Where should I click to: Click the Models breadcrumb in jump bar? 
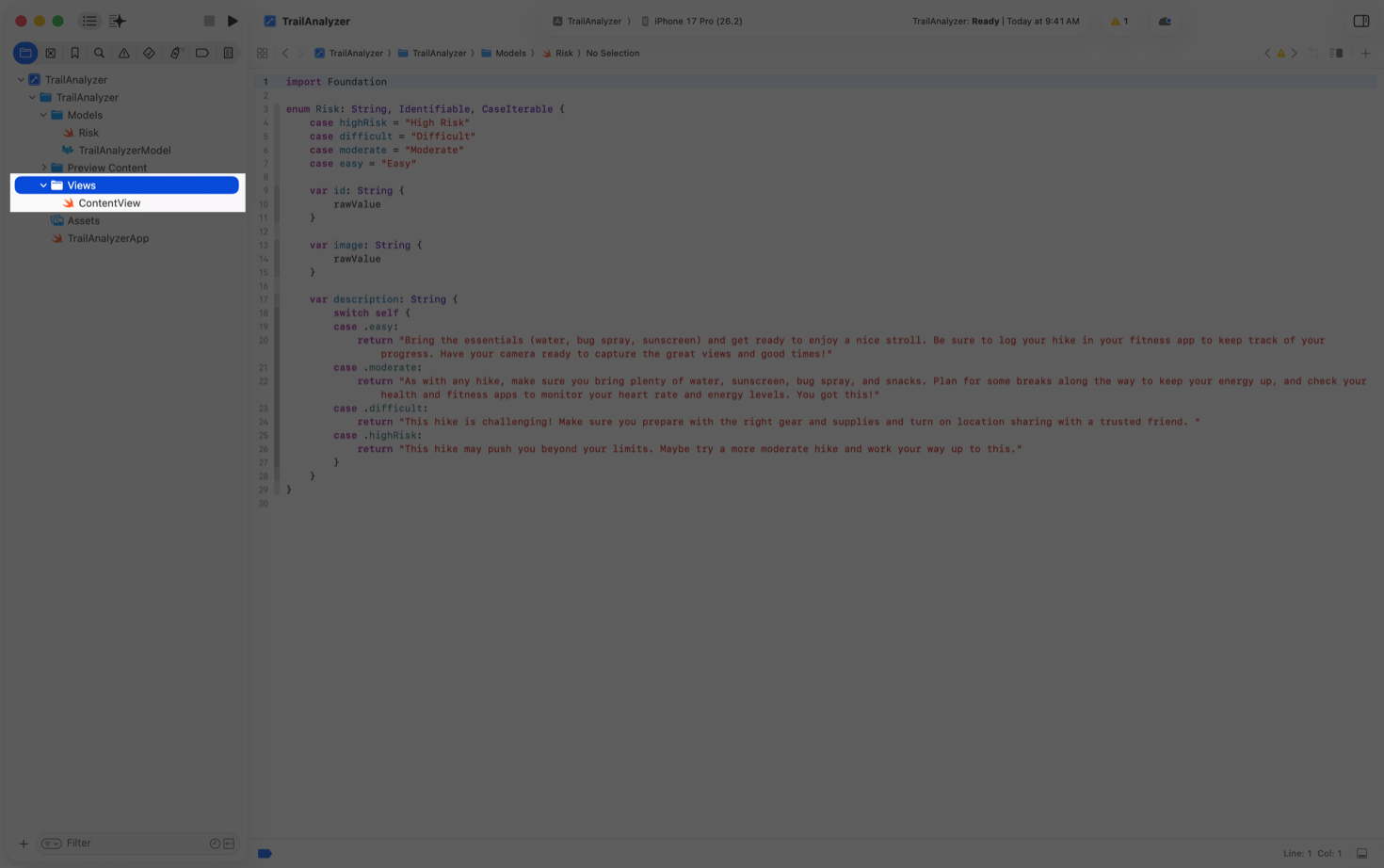pos(504,54)
